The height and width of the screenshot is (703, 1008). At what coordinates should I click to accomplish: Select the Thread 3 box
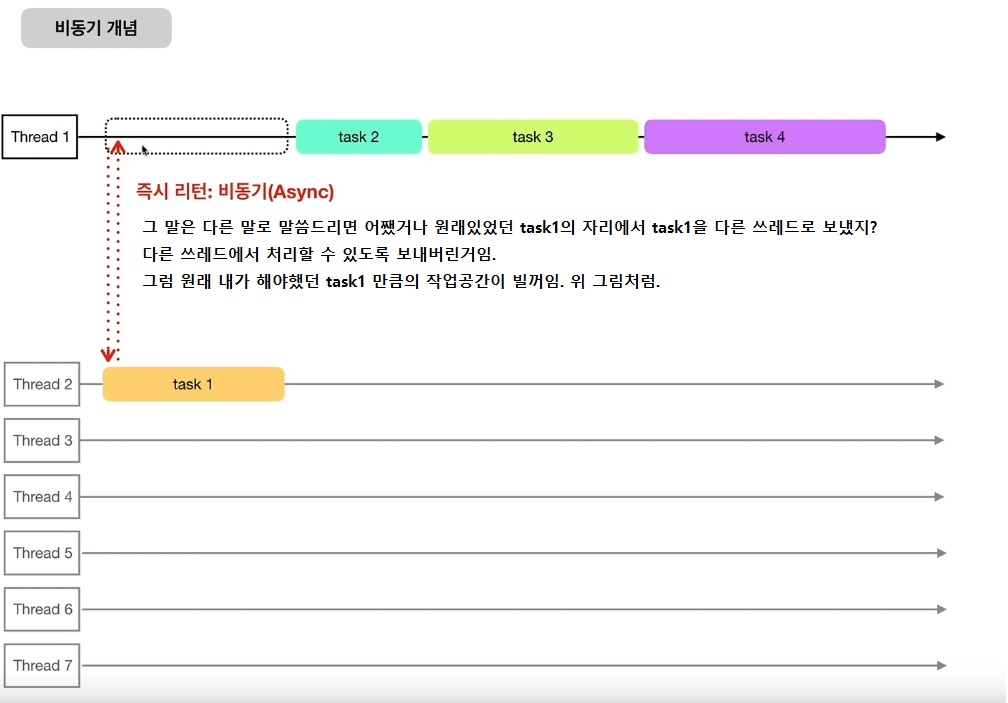[x=42, y=441]
